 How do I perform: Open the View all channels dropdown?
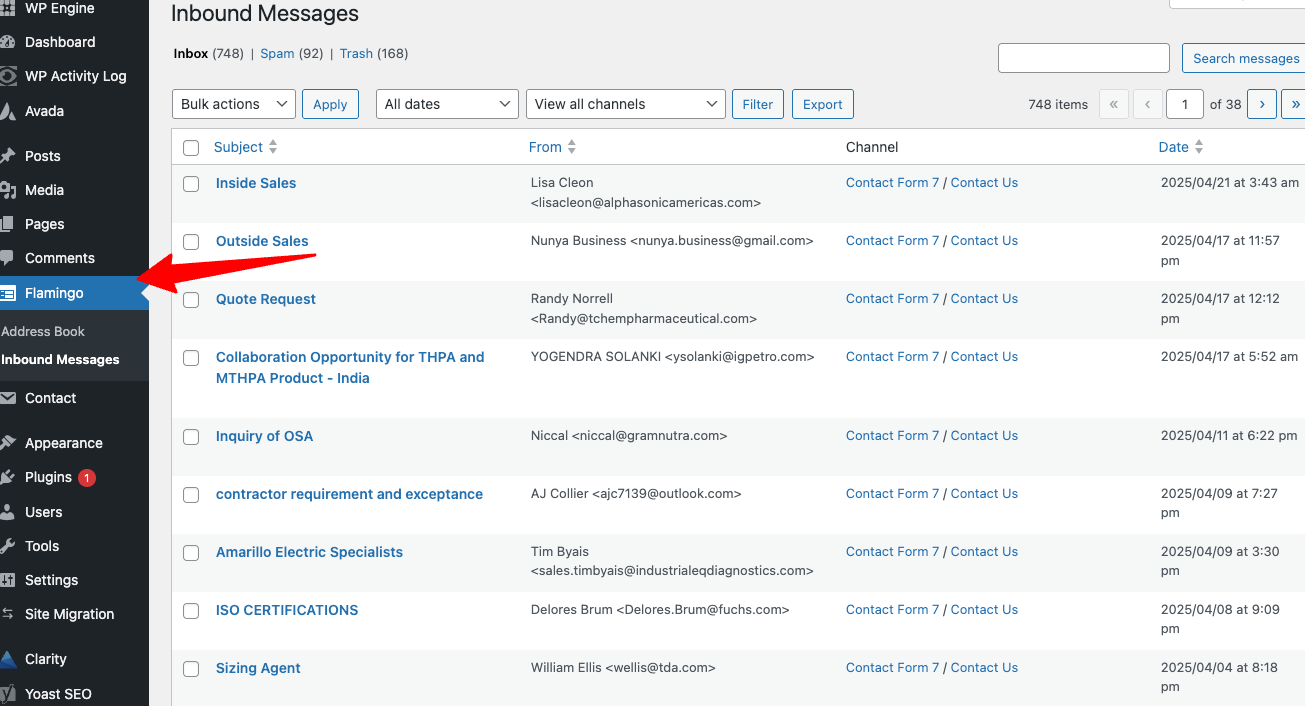(625, 104)
